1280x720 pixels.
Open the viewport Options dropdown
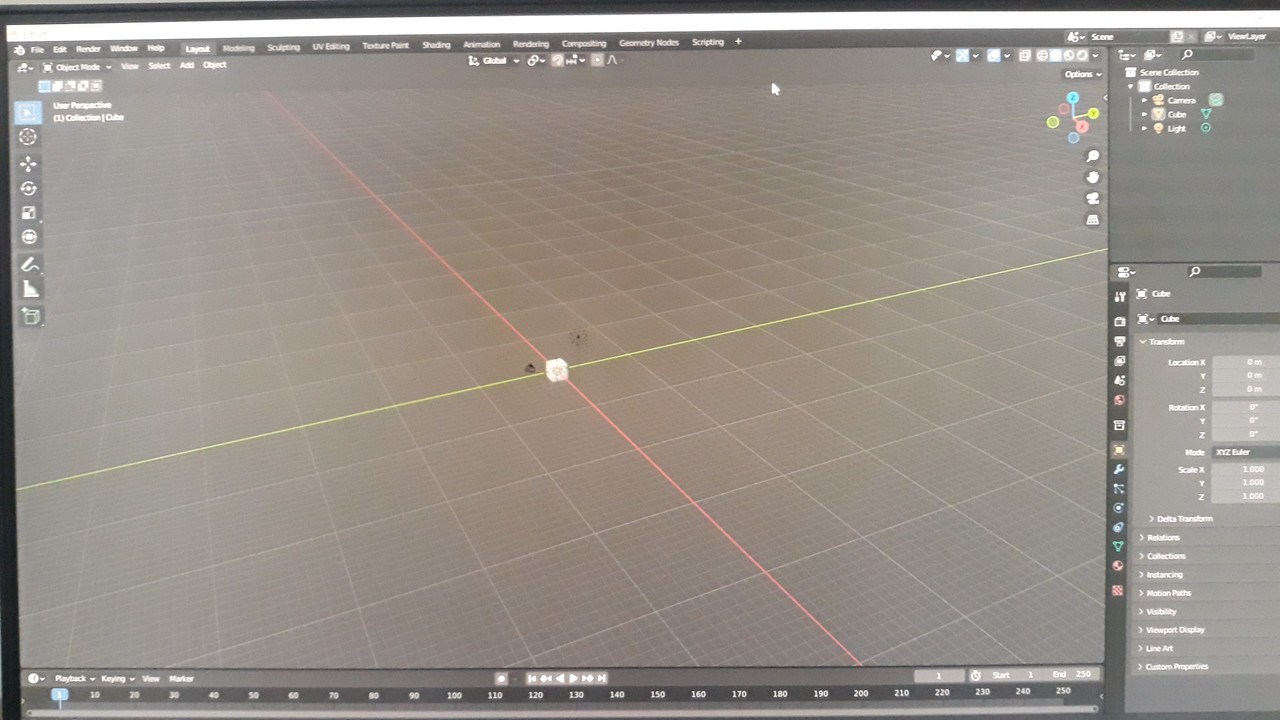pos(1082,74)
